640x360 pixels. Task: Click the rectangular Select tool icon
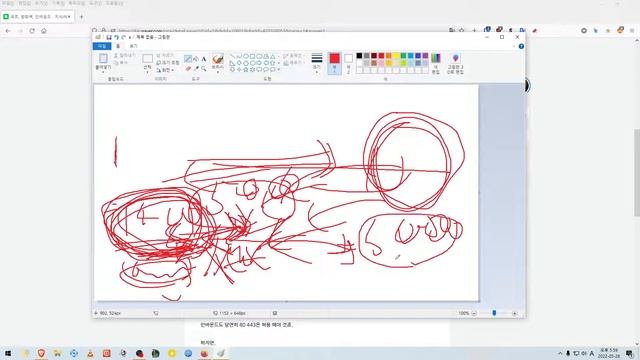coord(147,58)
